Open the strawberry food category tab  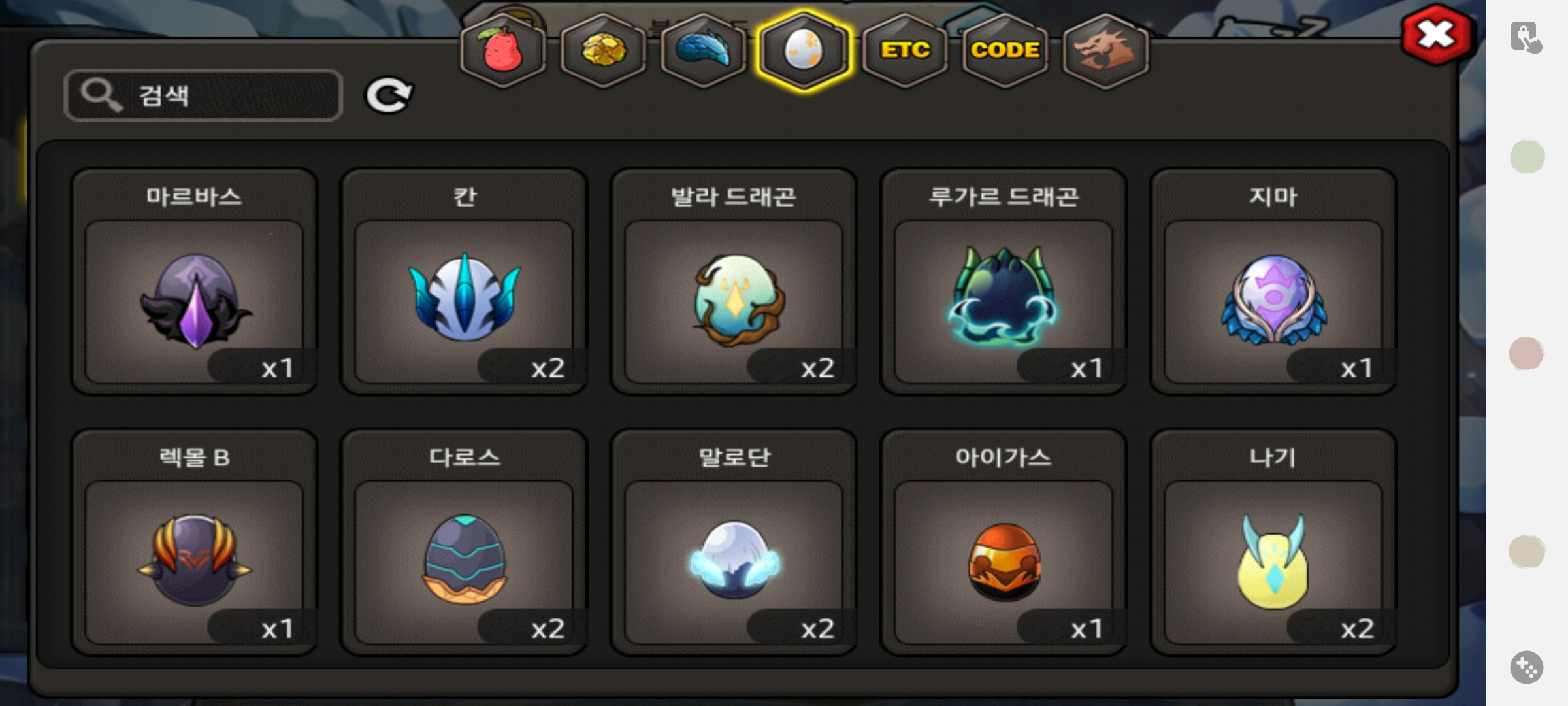(x=502, y=50)
